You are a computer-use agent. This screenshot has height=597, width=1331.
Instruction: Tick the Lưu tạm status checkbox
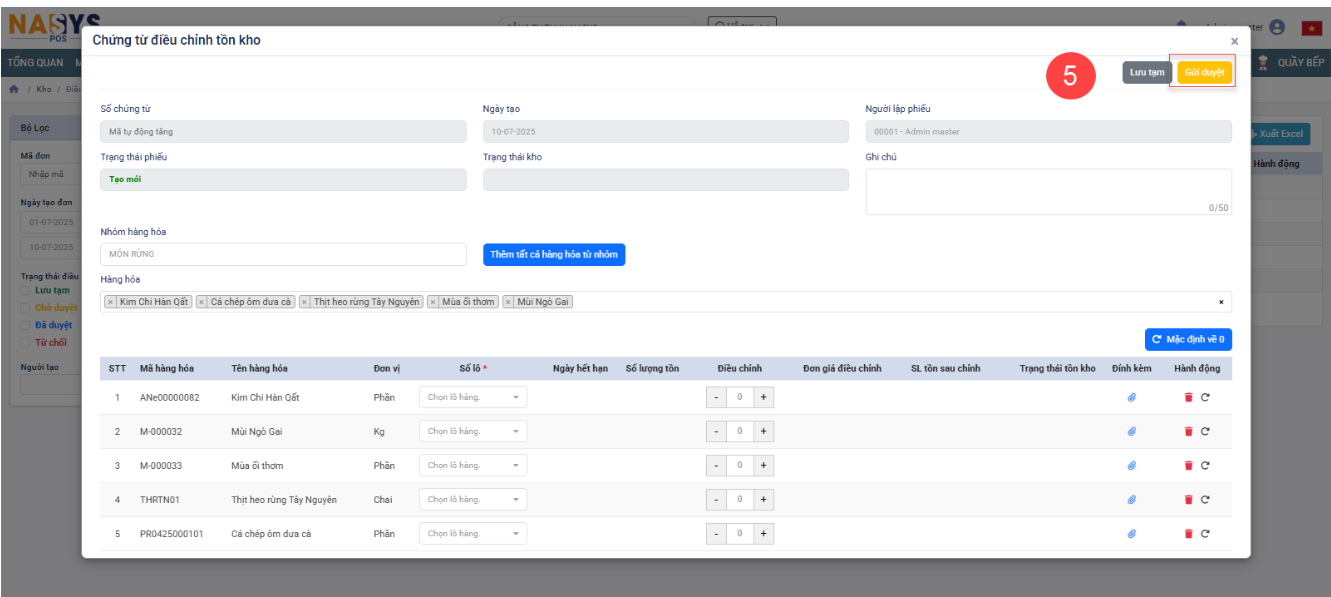[x=27, y=290]
